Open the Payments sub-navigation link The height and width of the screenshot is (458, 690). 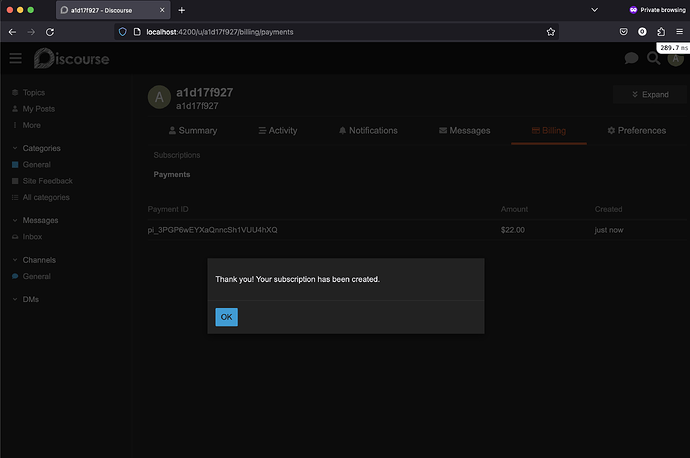[x=172, y=175]
